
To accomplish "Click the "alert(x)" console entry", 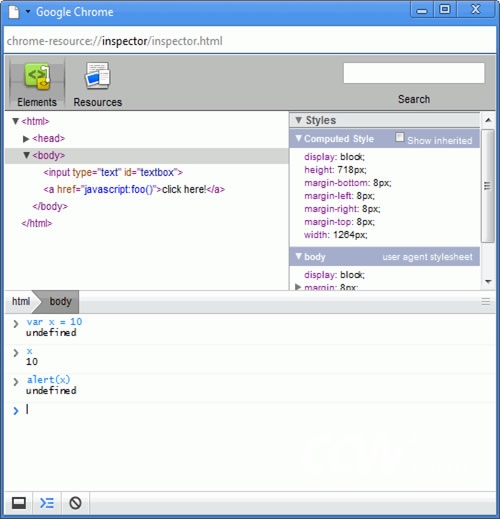I will (x=49, y=380).
